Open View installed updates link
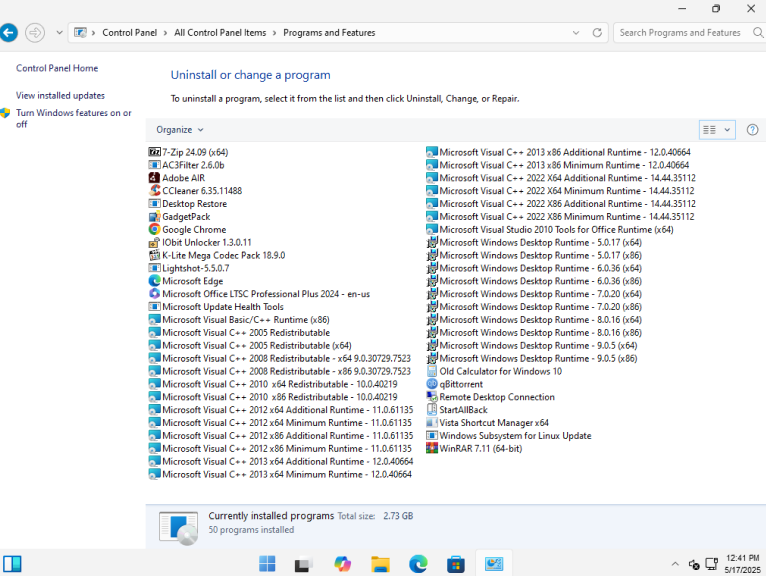Viewport: 766px width, 576px height. pyautogui.click(x=60, y=95)
